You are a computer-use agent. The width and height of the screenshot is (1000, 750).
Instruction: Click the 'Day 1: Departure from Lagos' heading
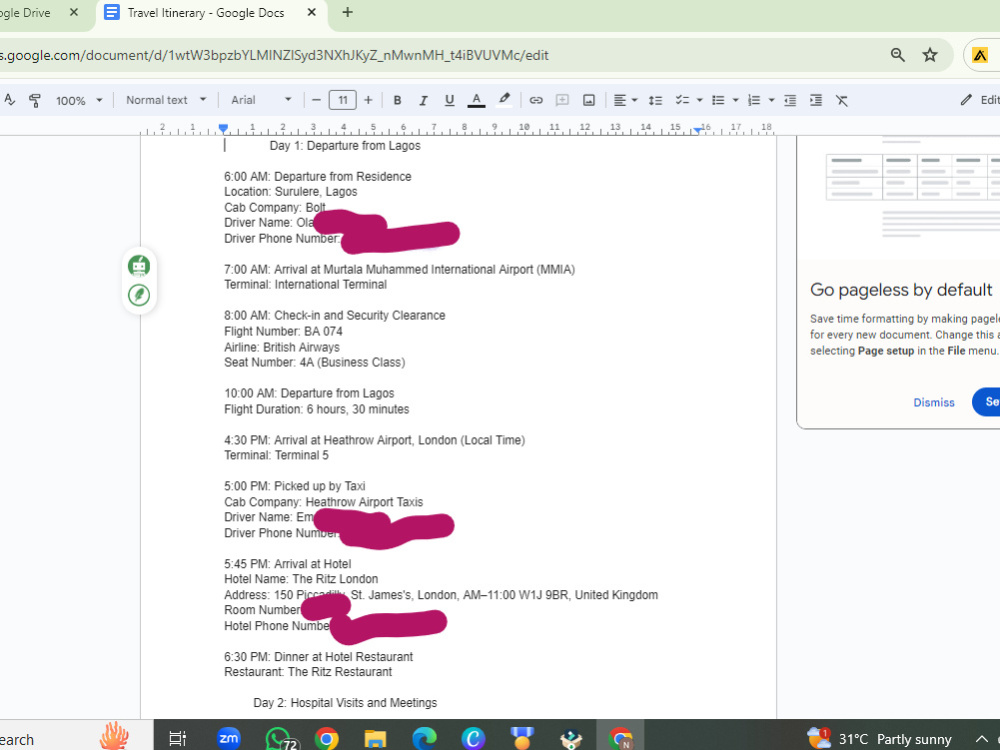click(x=345, y=145)
